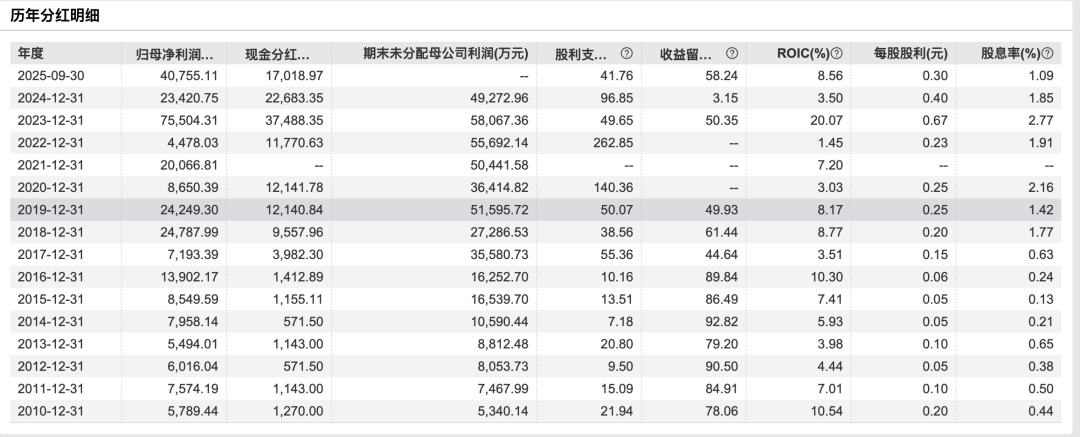
Task: Sort by 期末未分配母公司利润(万元) header
Action: point(446,53)
